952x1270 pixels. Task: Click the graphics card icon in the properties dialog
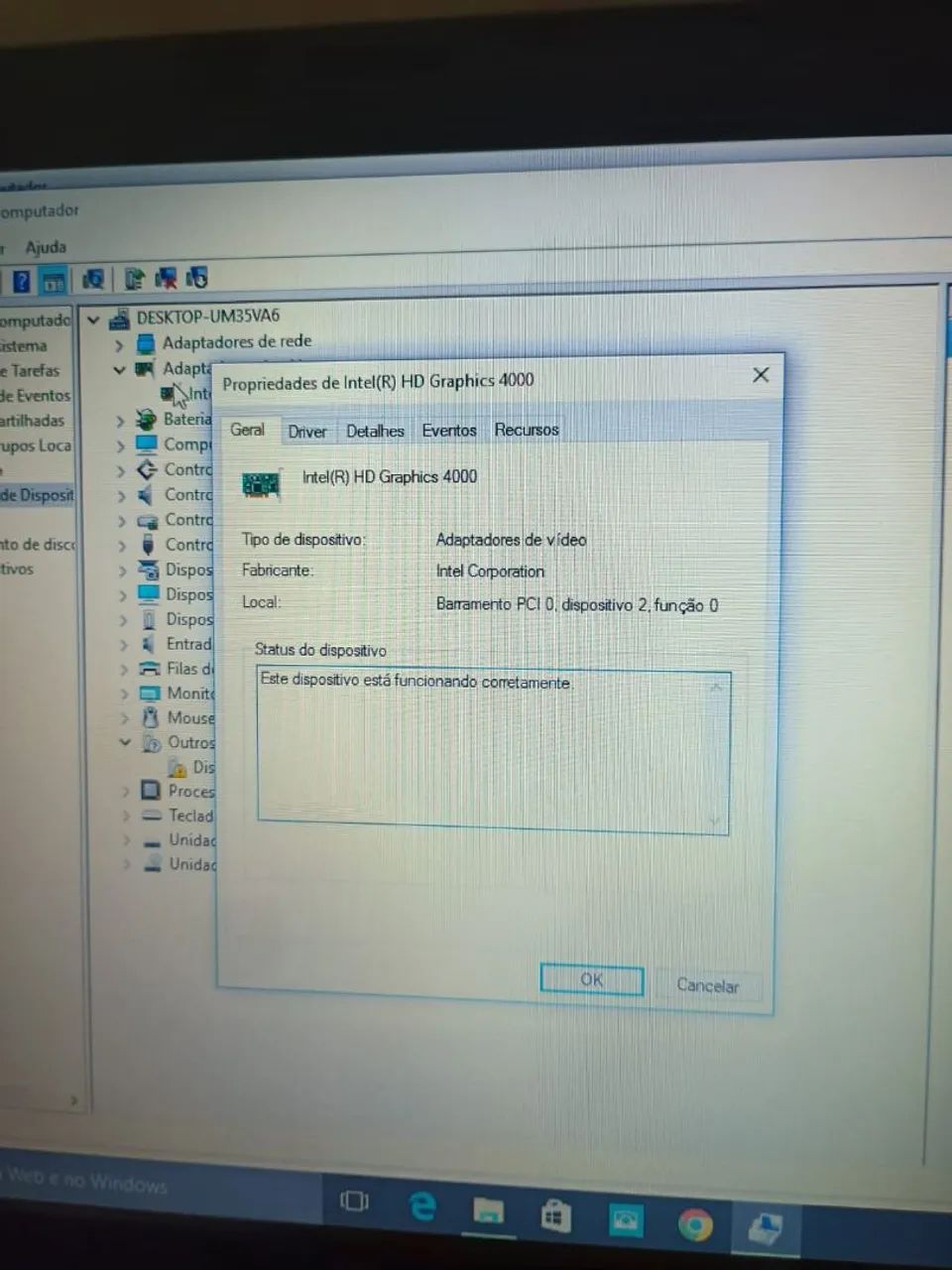coord(261,484)
